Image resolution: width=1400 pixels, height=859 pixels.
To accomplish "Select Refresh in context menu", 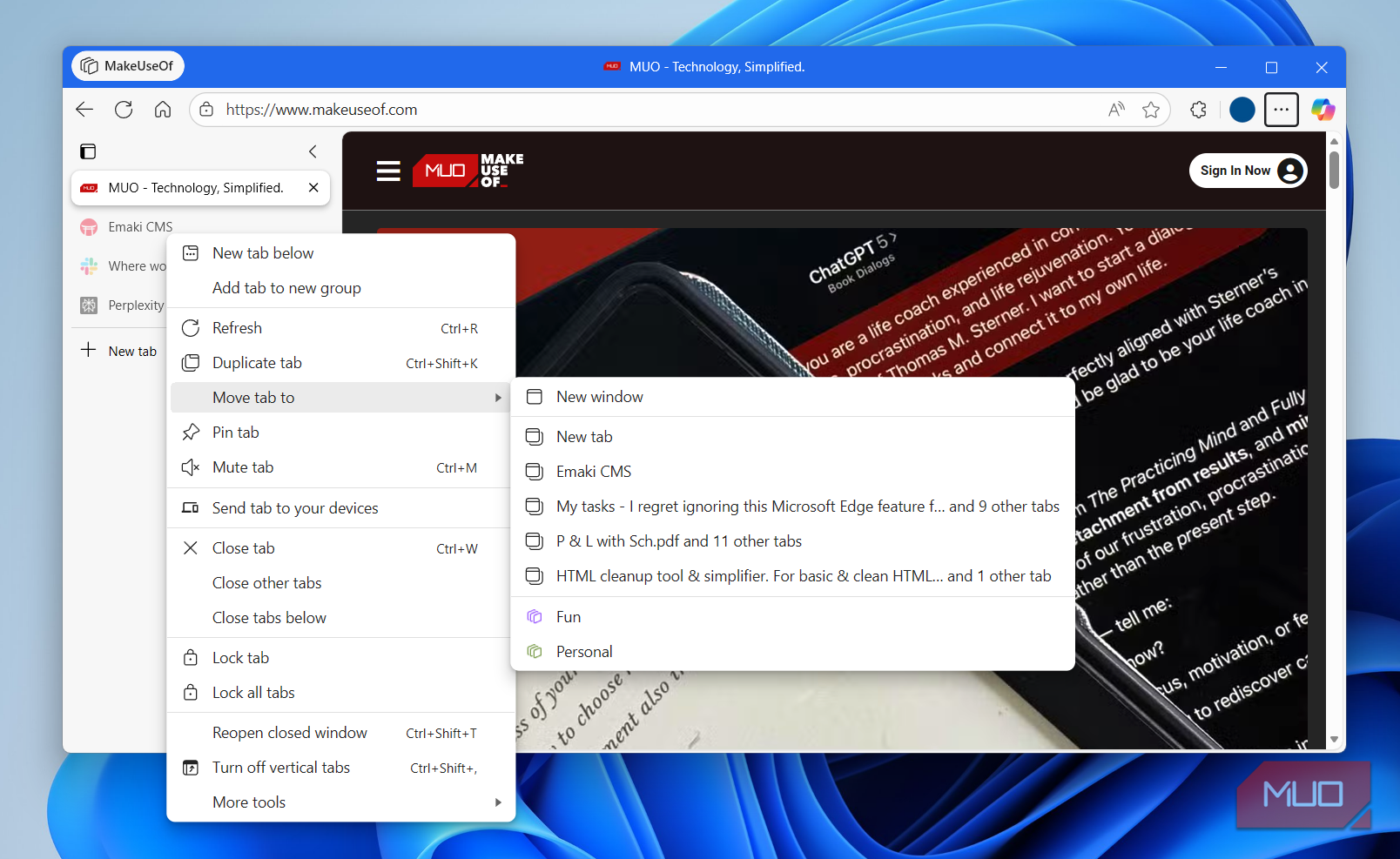I will coord(340,328).
